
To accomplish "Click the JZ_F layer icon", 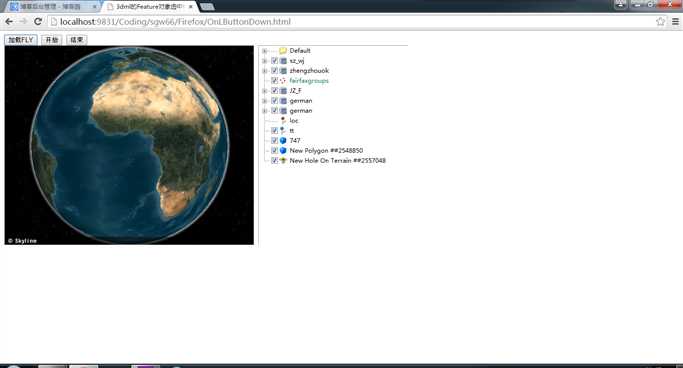I will point(283,91).
